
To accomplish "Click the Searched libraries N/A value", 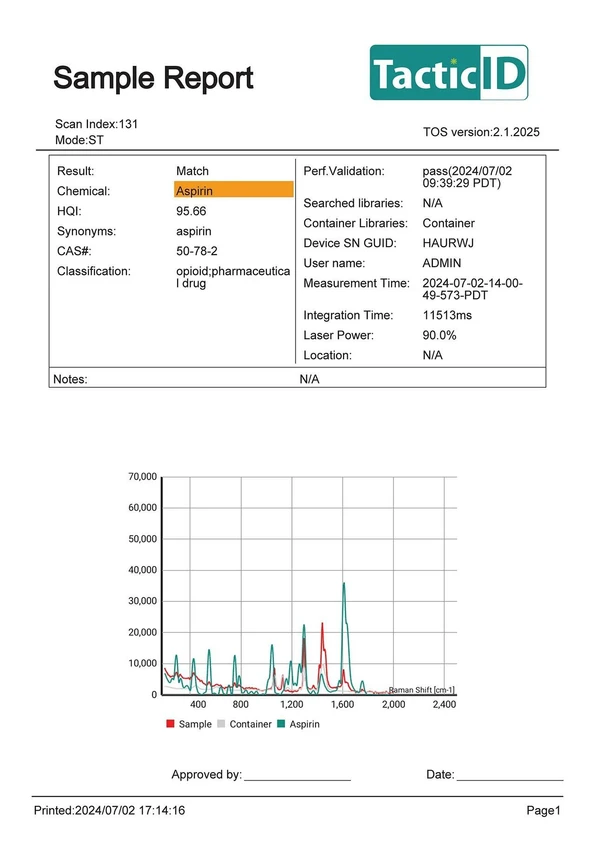I will pyautogui.click(x=433, y=203).
